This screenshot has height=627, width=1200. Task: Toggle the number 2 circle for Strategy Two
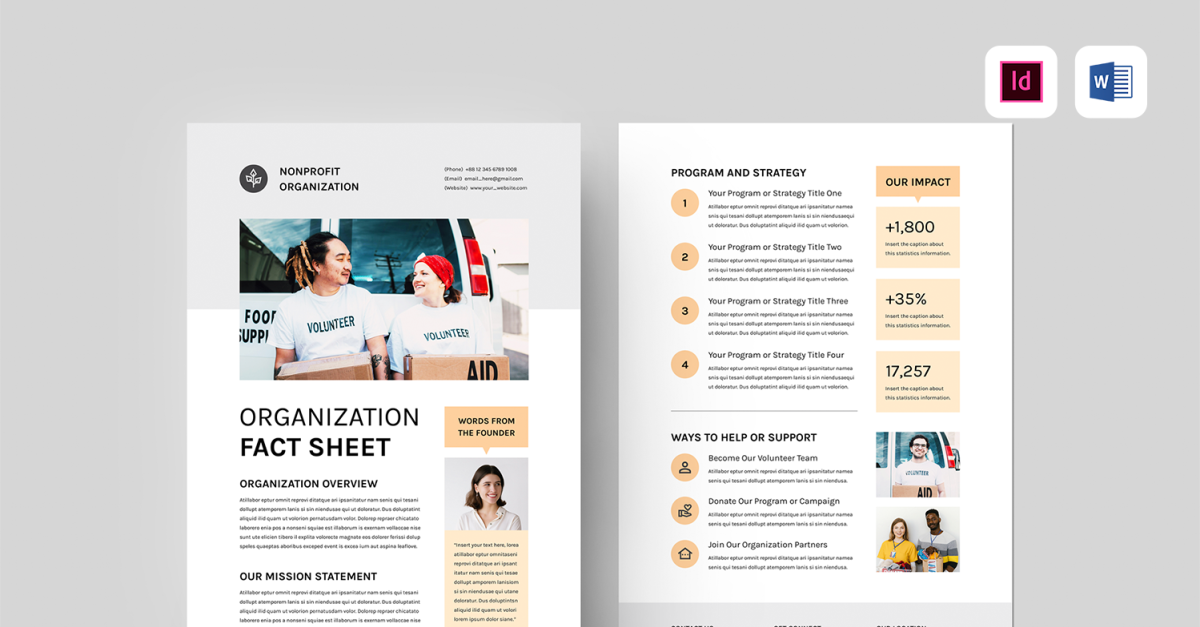(684, 256)
